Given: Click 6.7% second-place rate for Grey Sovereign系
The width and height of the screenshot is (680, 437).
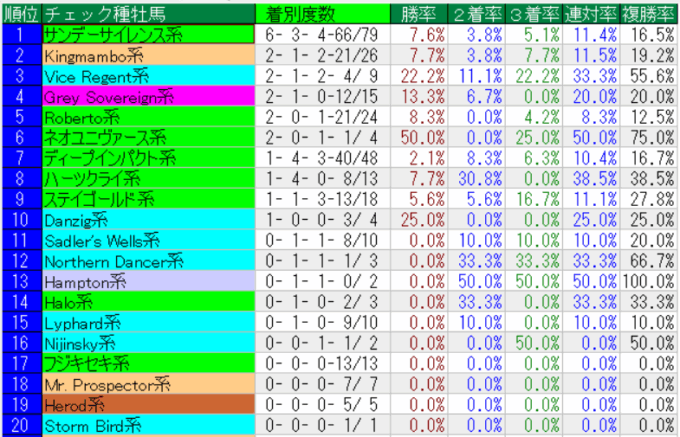Looking at the screenshot, I should click(x=476, y=96).
